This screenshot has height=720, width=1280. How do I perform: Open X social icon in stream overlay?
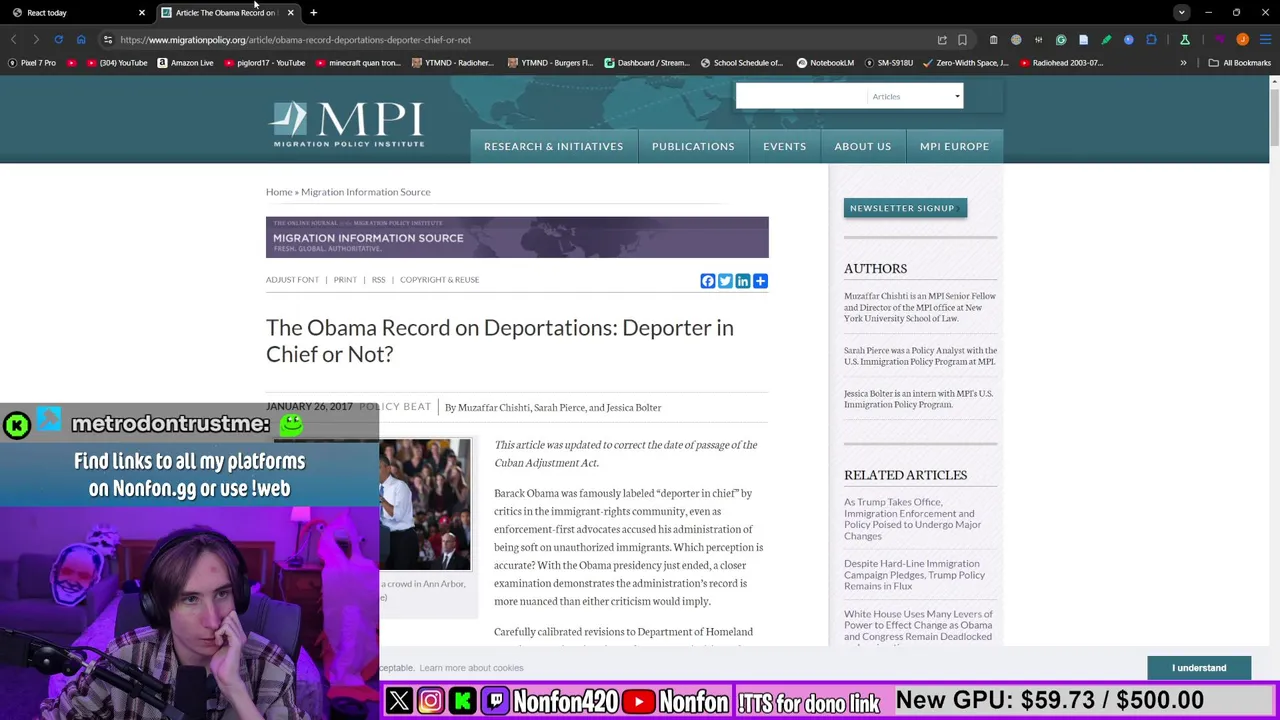(399, 701)
